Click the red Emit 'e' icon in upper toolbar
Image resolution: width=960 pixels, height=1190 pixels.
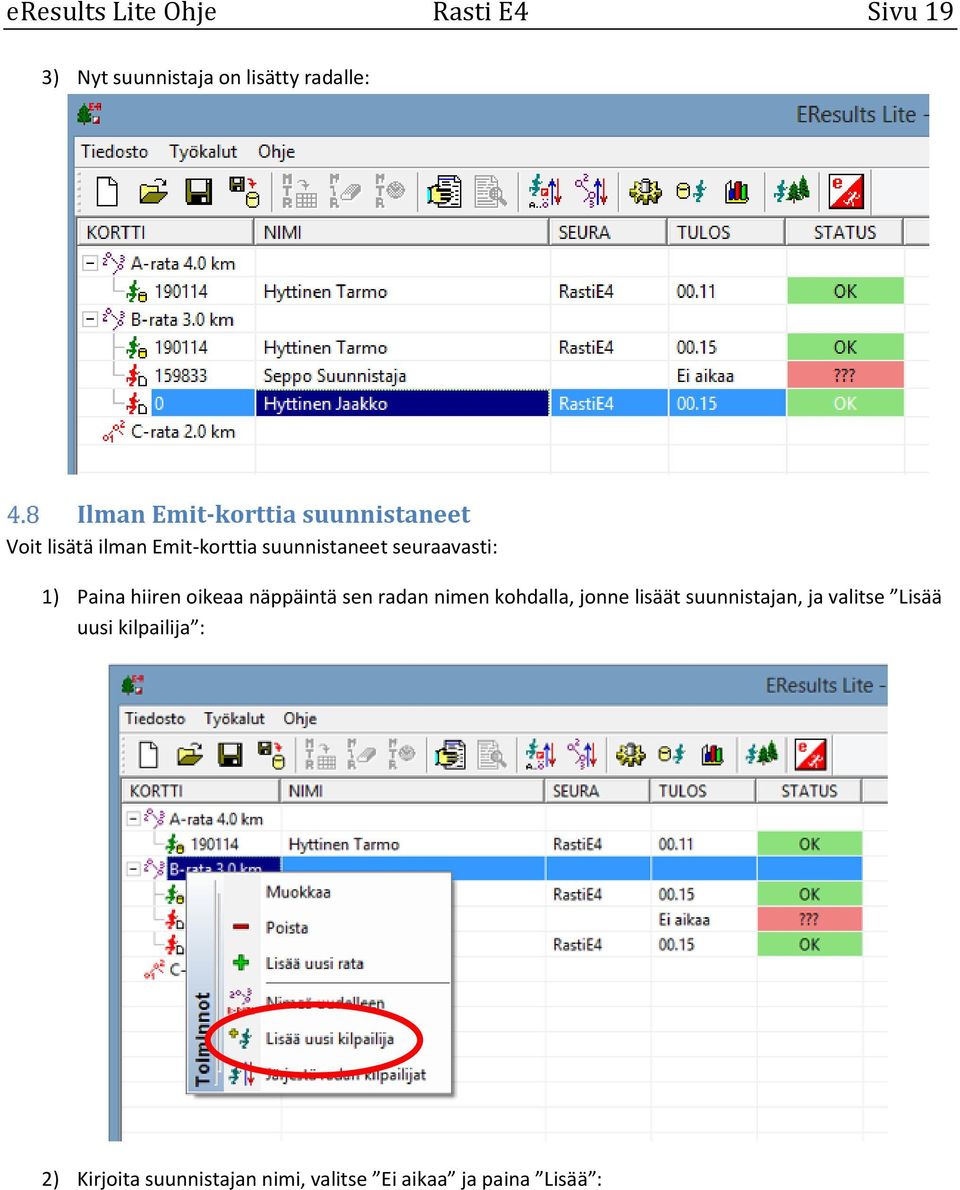pyautogui.click(x=846, y=191)
